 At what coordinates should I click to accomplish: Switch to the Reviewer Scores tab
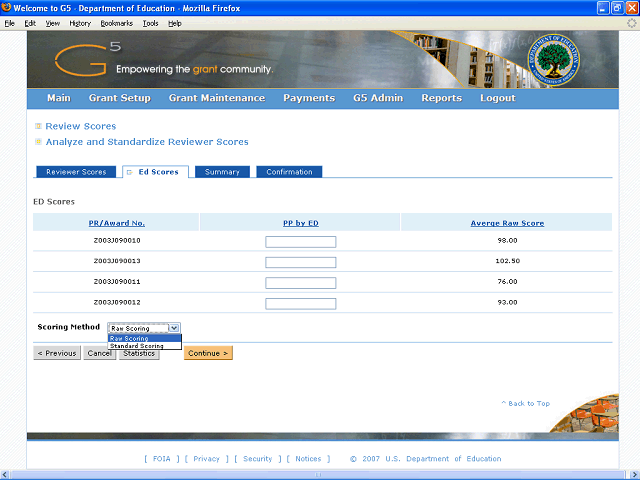pos(76,172)
